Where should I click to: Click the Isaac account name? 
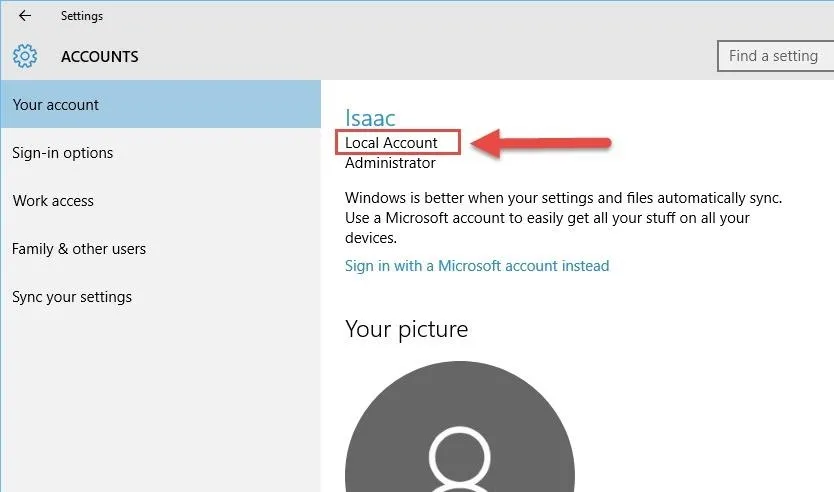pos(370,118)
